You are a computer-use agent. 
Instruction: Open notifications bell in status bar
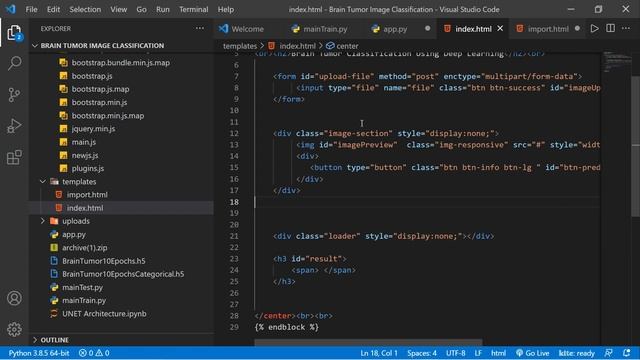(627, 353)
